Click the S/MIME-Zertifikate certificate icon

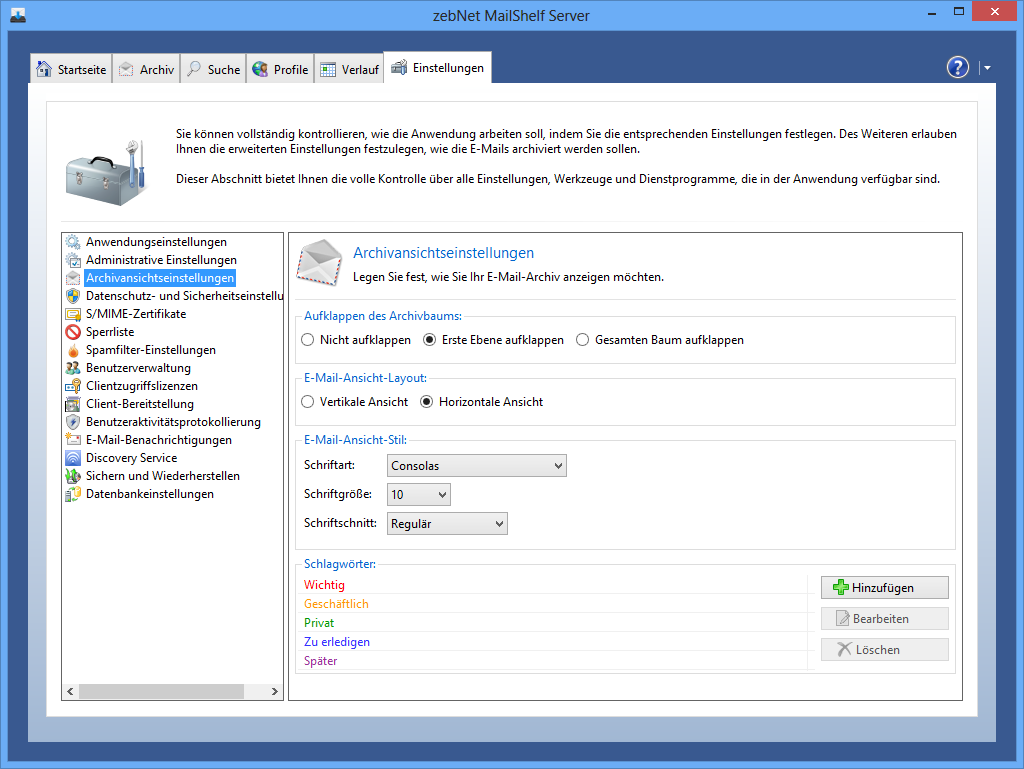pos(73,314)
